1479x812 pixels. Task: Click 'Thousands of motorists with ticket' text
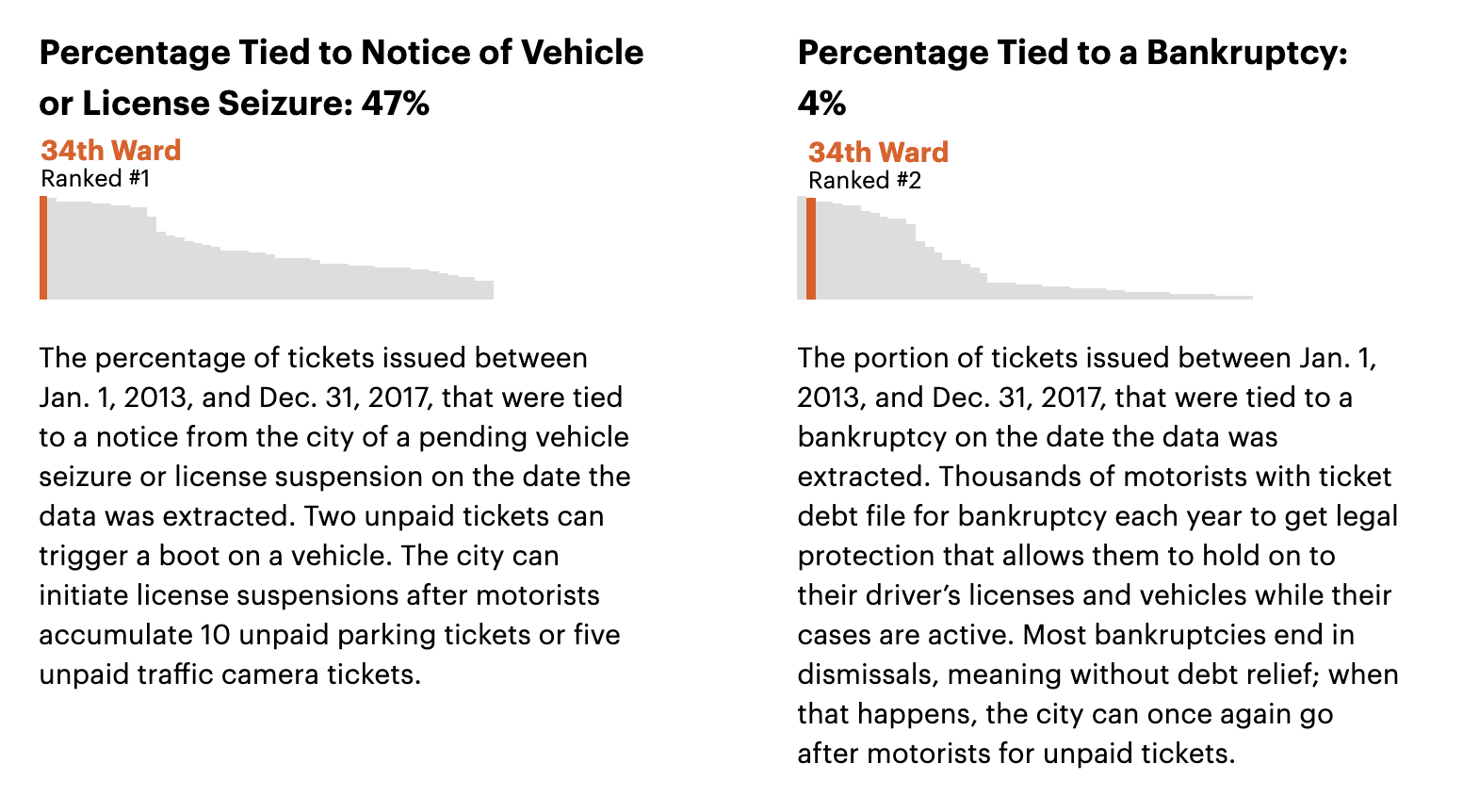click(x=1164, y=477)
